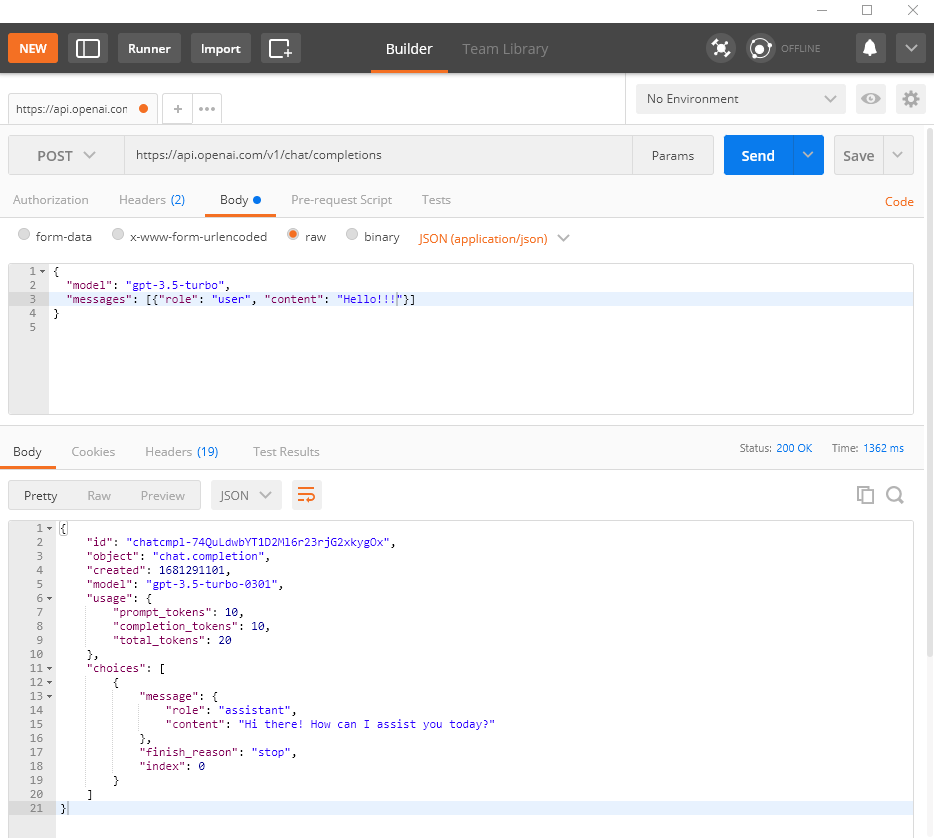Open the Runner
Viewport: 934px width, 838px height.
(149, 48)
